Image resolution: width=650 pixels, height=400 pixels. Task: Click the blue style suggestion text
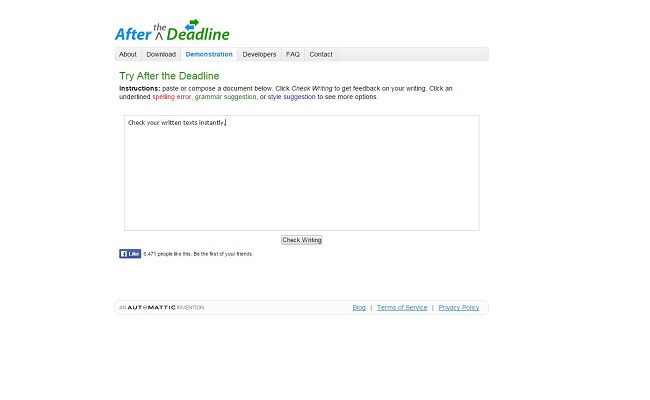(291, 97)
